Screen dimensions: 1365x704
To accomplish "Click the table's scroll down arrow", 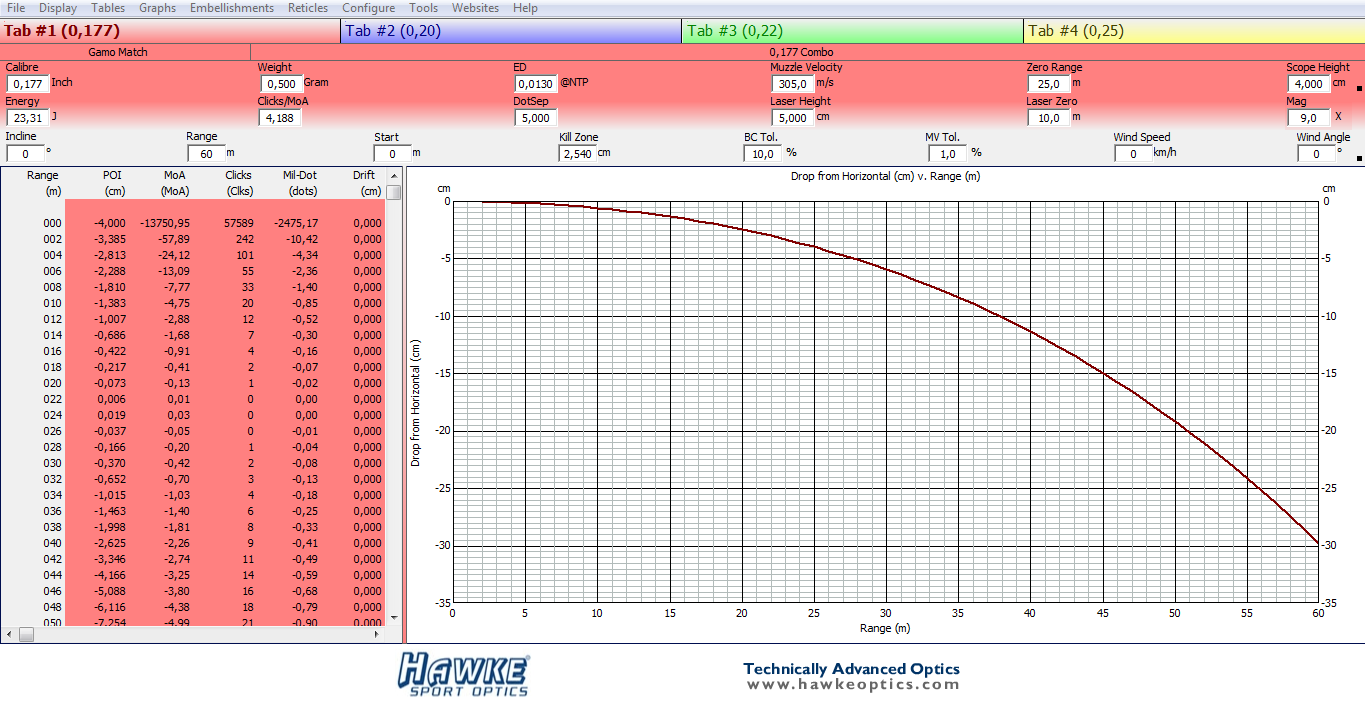I will pyautogui.click(x=394, y=618).
